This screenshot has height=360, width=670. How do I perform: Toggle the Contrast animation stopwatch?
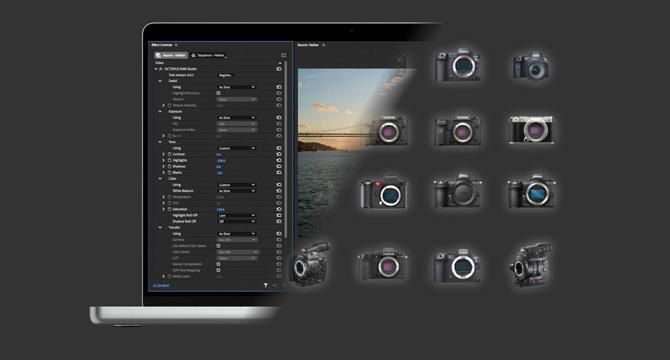coord(170,154)
